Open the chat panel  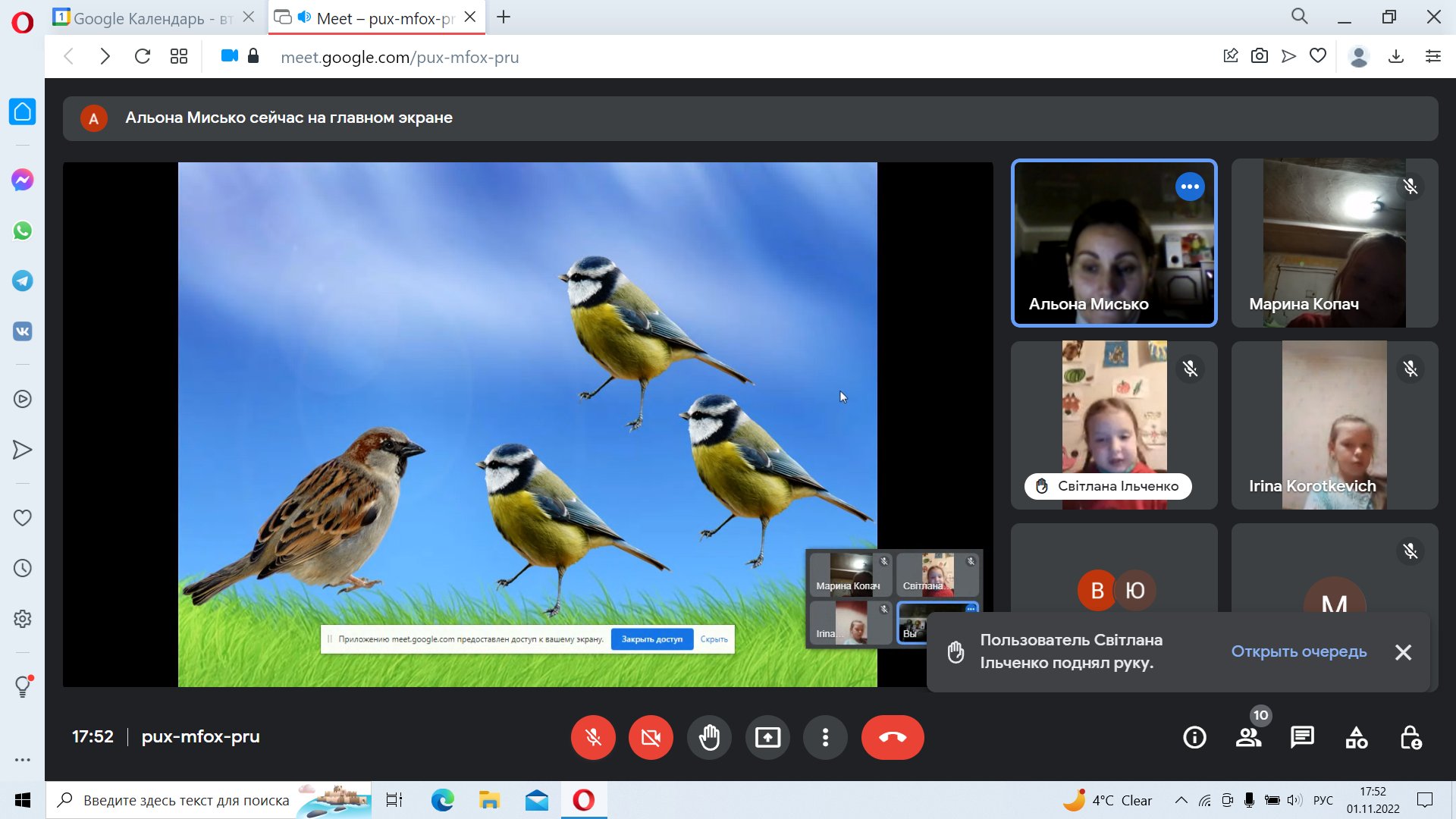(x=1302, y=737)
